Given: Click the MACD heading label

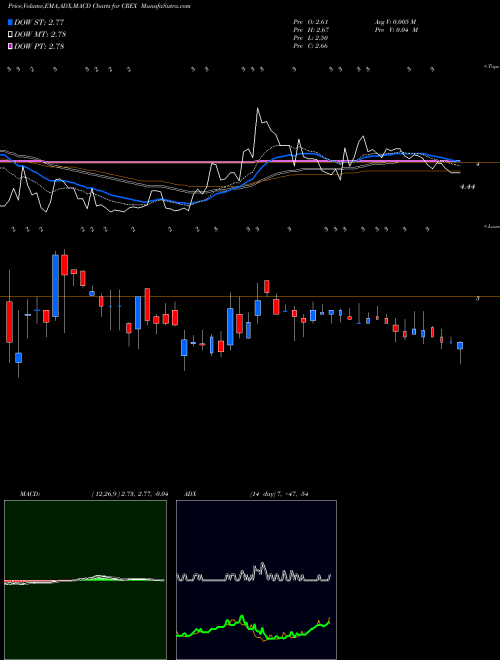Looking at the screenshot, I should tap(30, 494).
